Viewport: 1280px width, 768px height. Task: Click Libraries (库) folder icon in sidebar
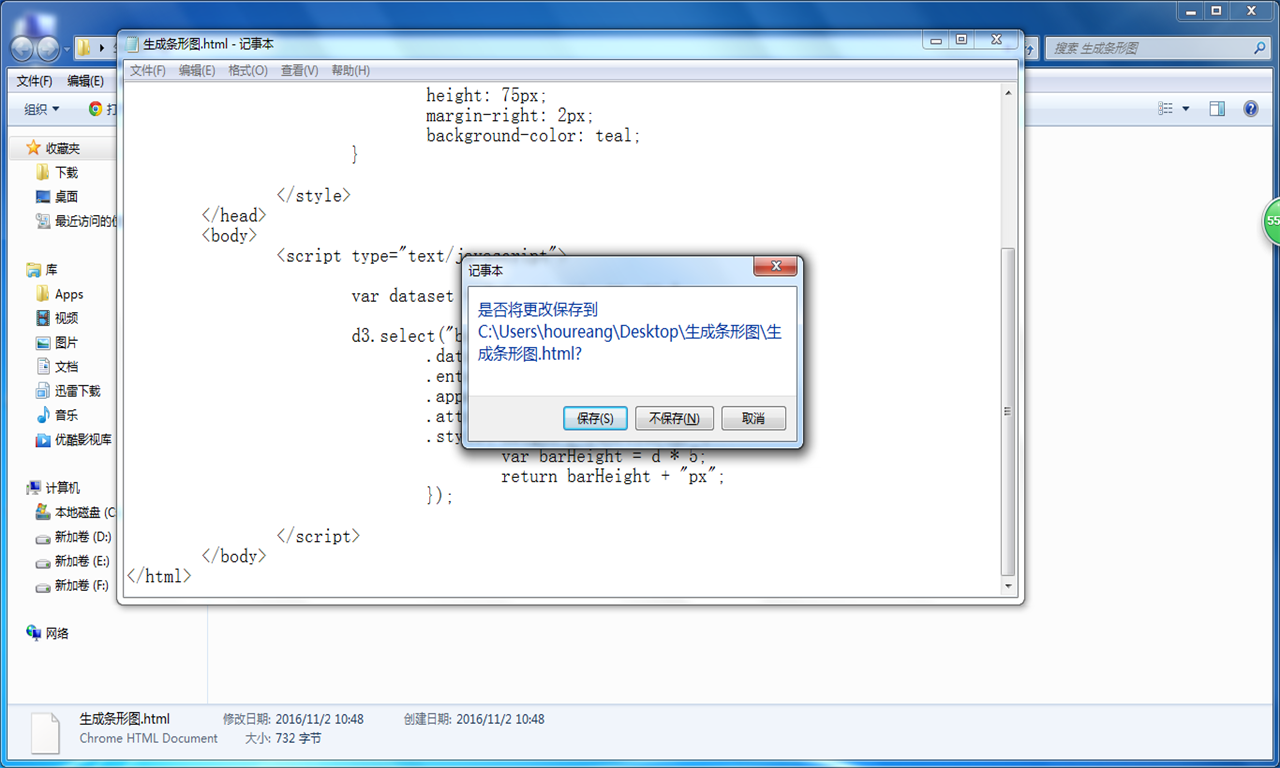click(x=33, y=270)
